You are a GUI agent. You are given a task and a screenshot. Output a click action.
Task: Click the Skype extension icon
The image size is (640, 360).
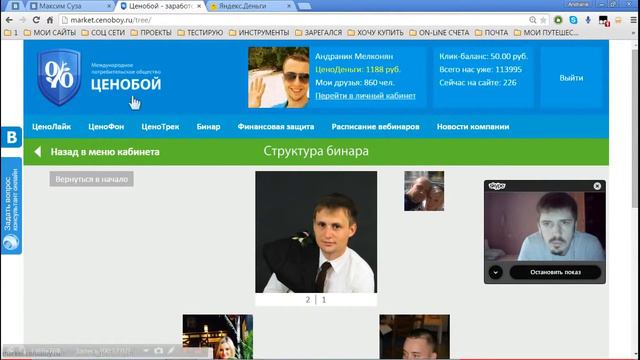point(573,20)
